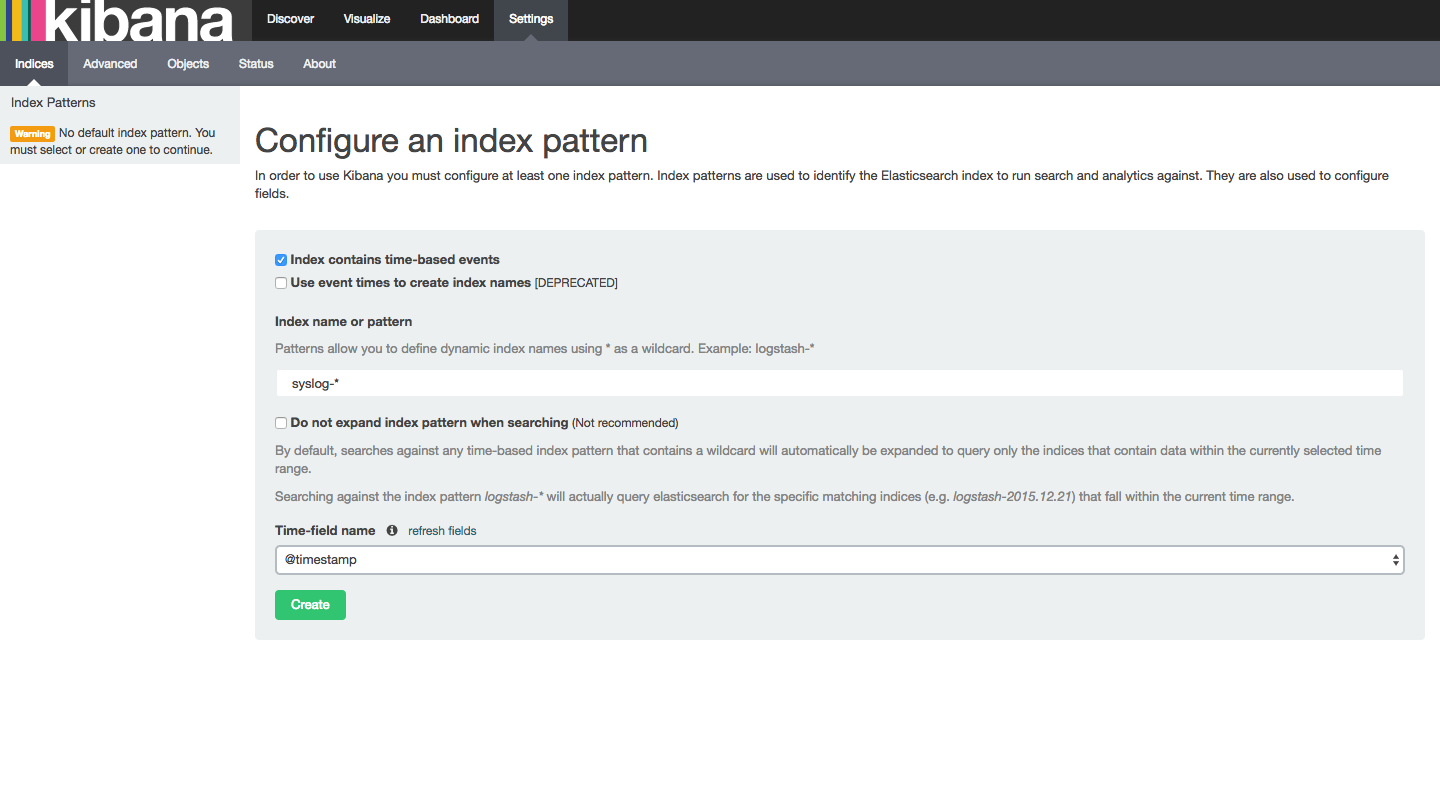Select the Settings tab
This screenshot has width=1440, height=799.
(531, 20)
